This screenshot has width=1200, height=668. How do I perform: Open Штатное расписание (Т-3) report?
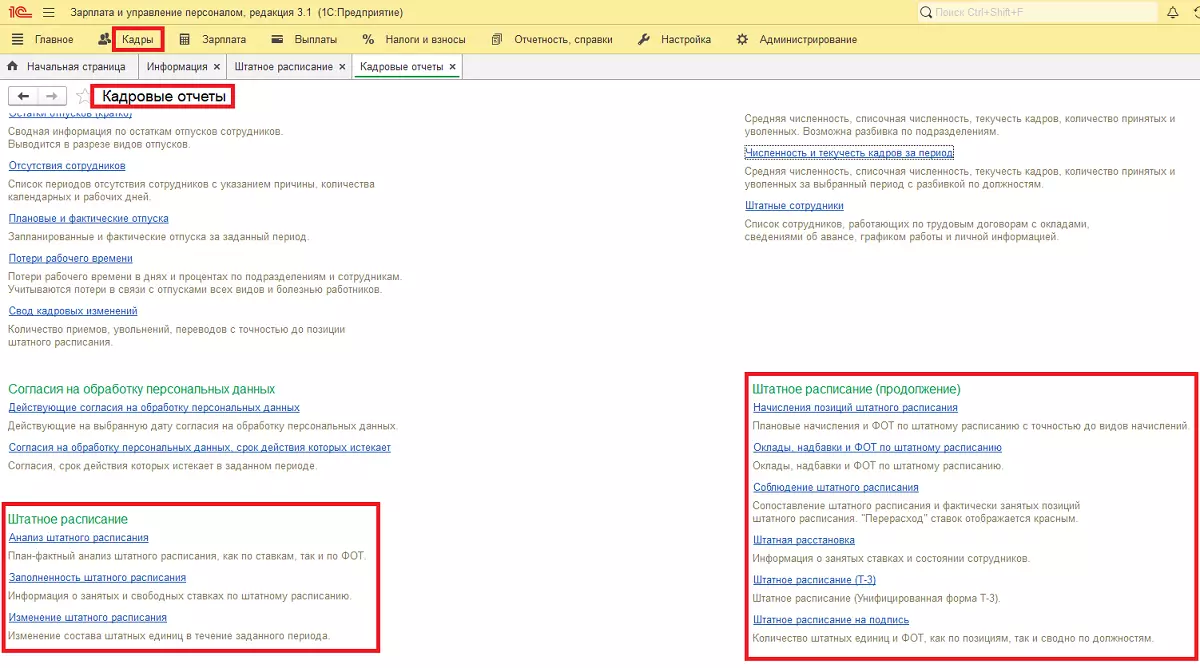coord(814,580)
